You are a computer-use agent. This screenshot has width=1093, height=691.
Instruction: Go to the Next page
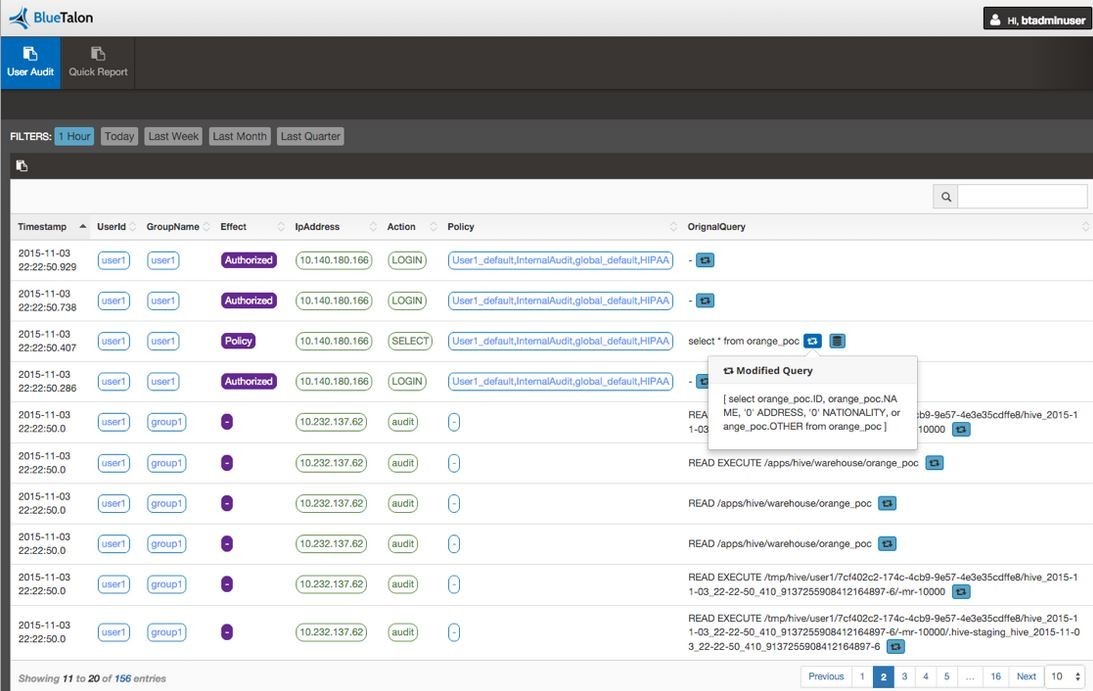coord(1026,676)
